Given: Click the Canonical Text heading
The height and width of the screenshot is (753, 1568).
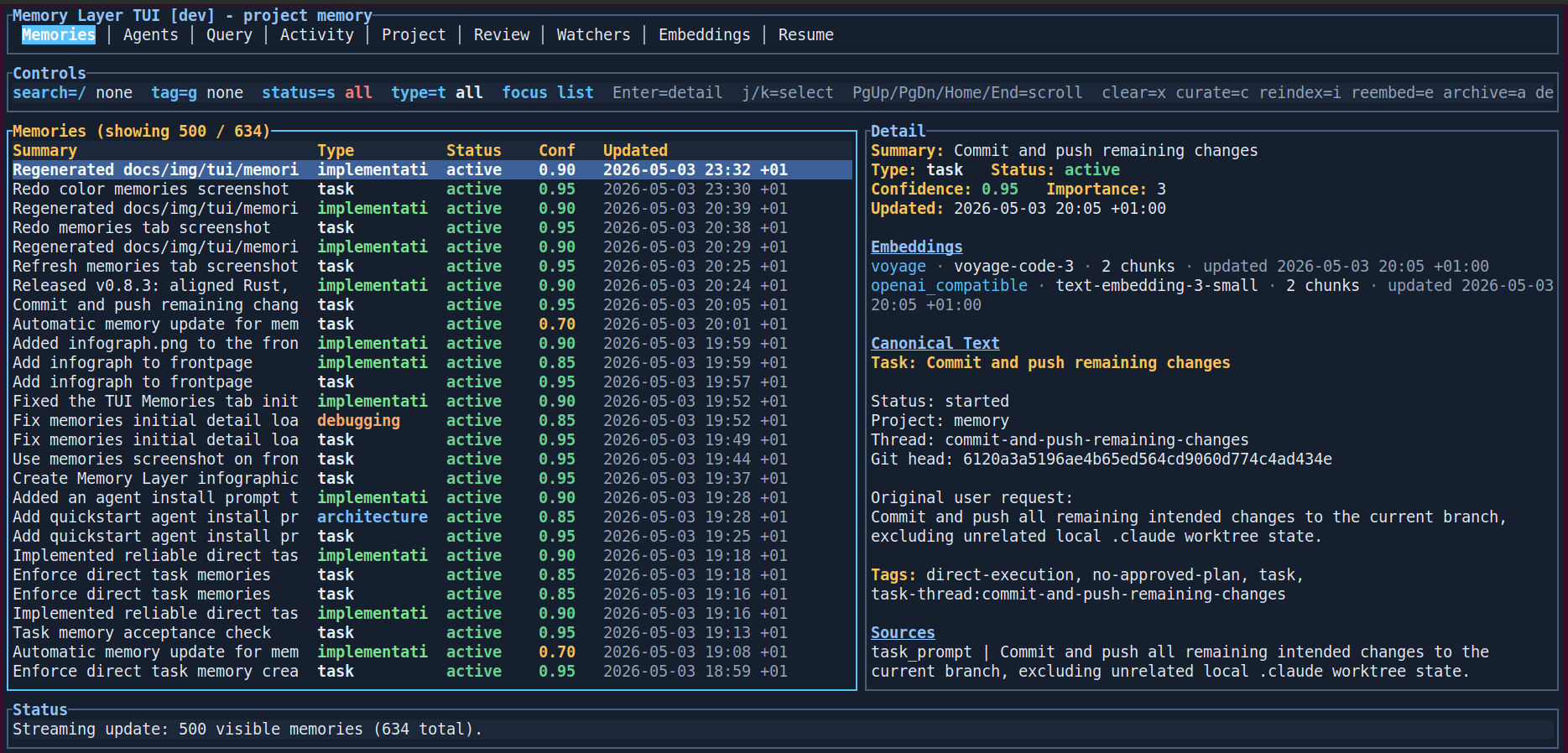Looking at the screenshot, I should click(x=935, y=343).
